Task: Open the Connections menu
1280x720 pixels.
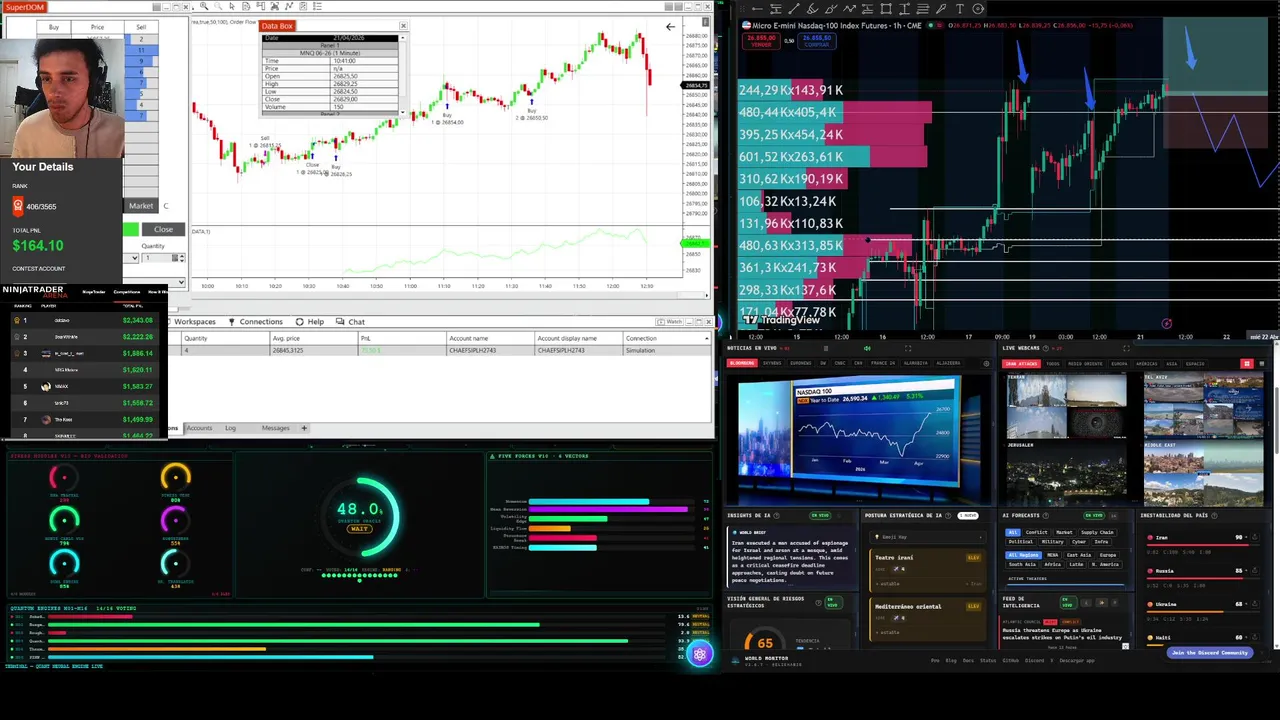Action: click(256, 322)
